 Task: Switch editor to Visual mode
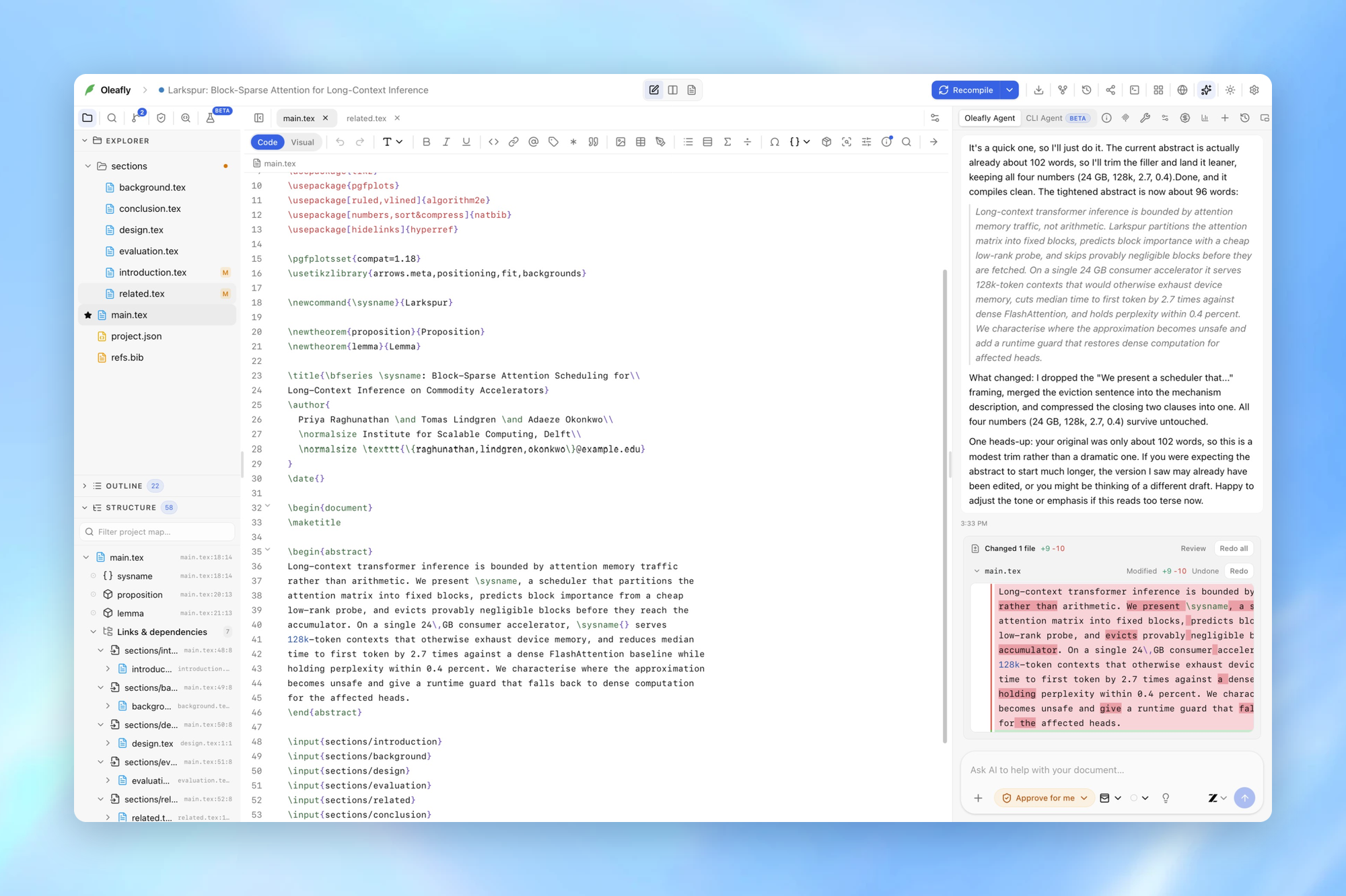pos(302,142)
